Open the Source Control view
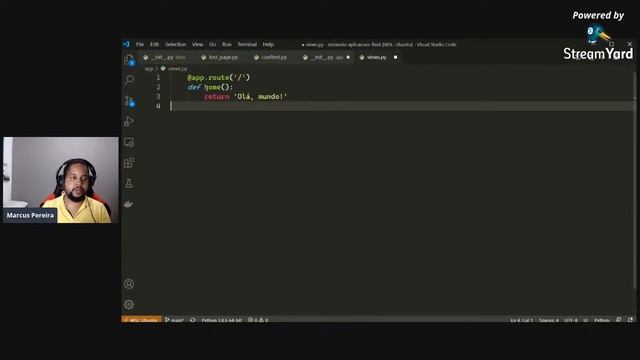 click(129, 101)
